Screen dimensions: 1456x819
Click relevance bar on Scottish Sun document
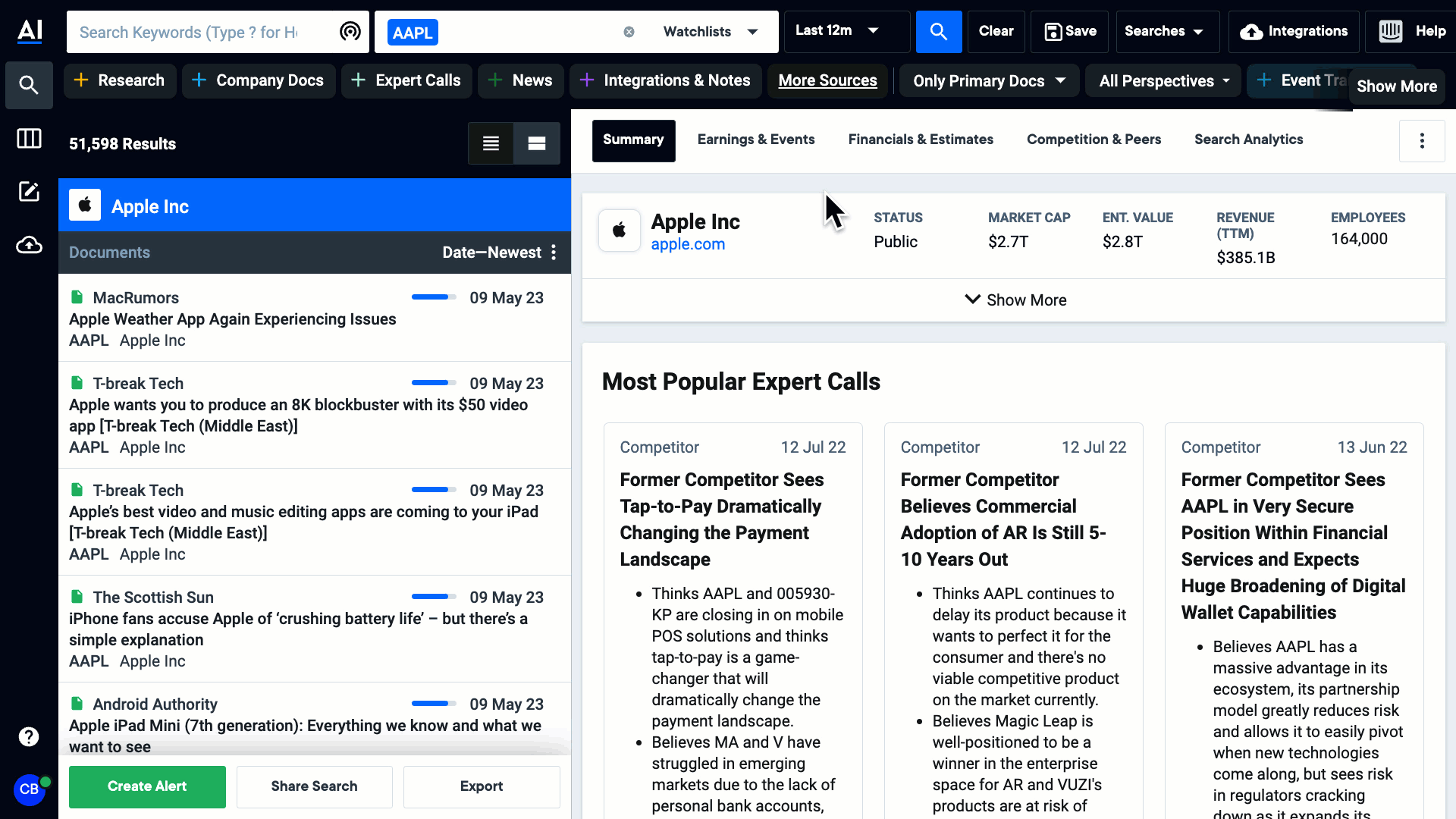(434, 597)
